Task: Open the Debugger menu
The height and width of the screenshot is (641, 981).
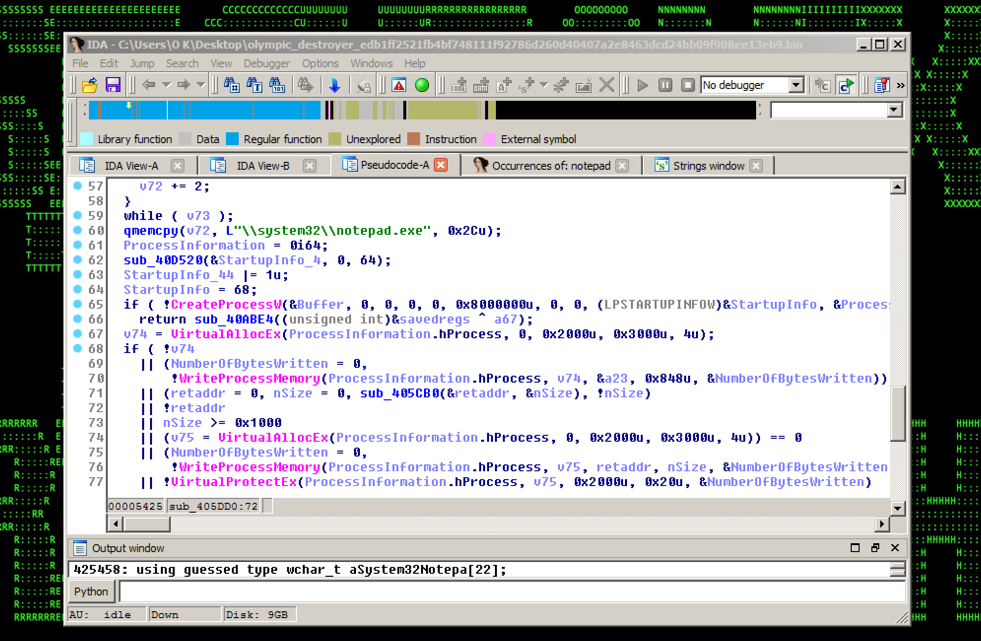Action: (x=266, y=63)
